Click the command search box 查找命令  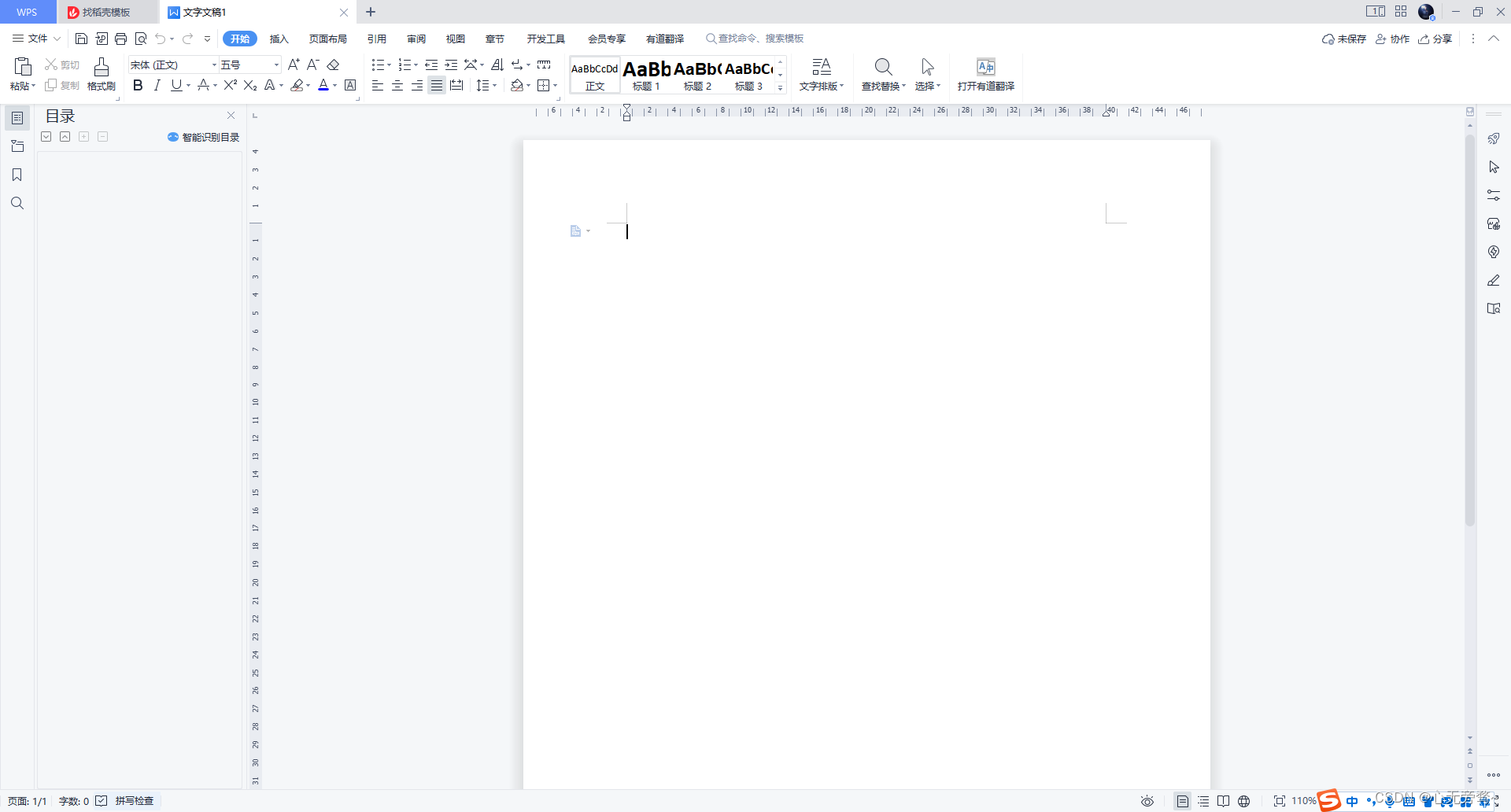point(755,39)
